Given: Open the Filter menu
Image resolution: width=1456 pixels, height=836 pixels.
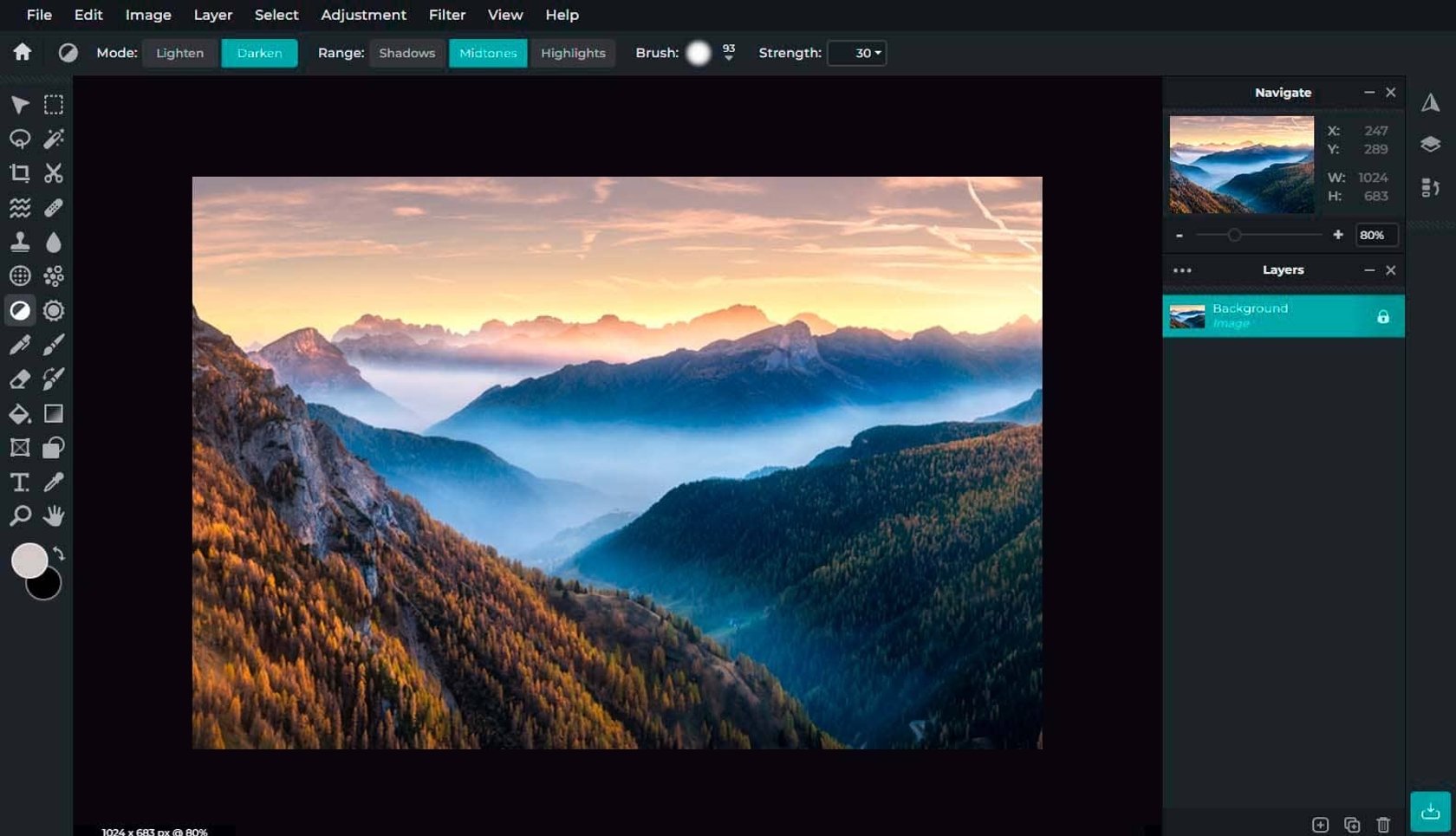Looking at the screenshot, I should point(446,15).
